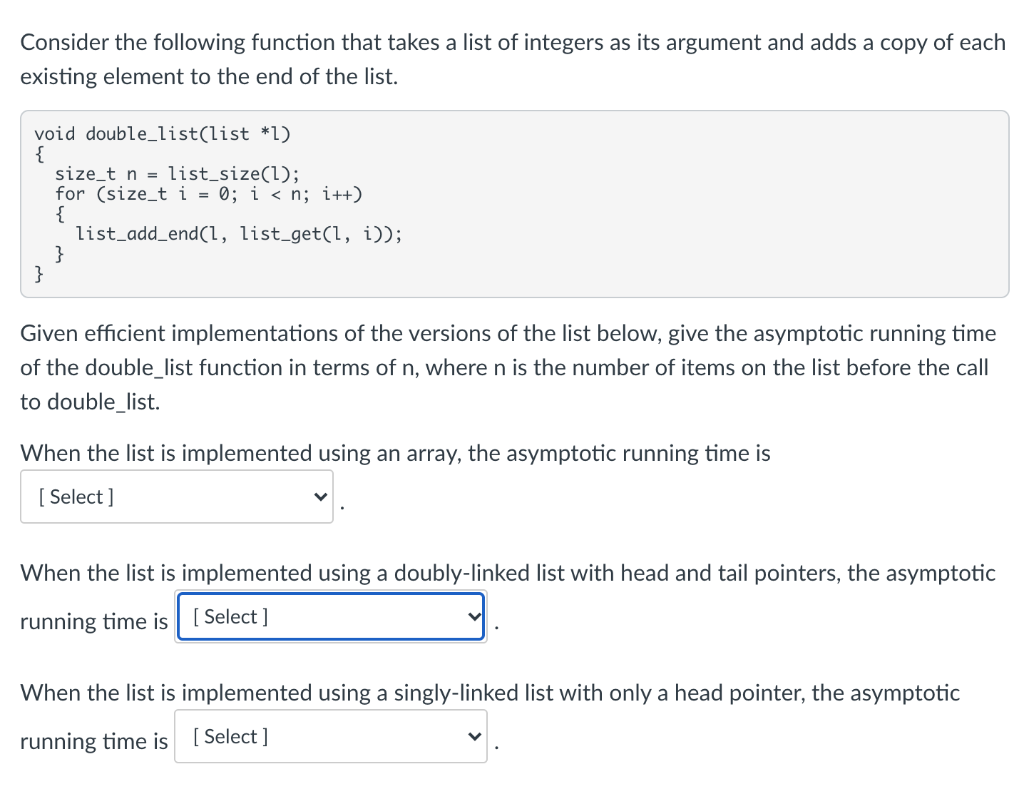Click the final closing brace of the function

click(39, 273)
